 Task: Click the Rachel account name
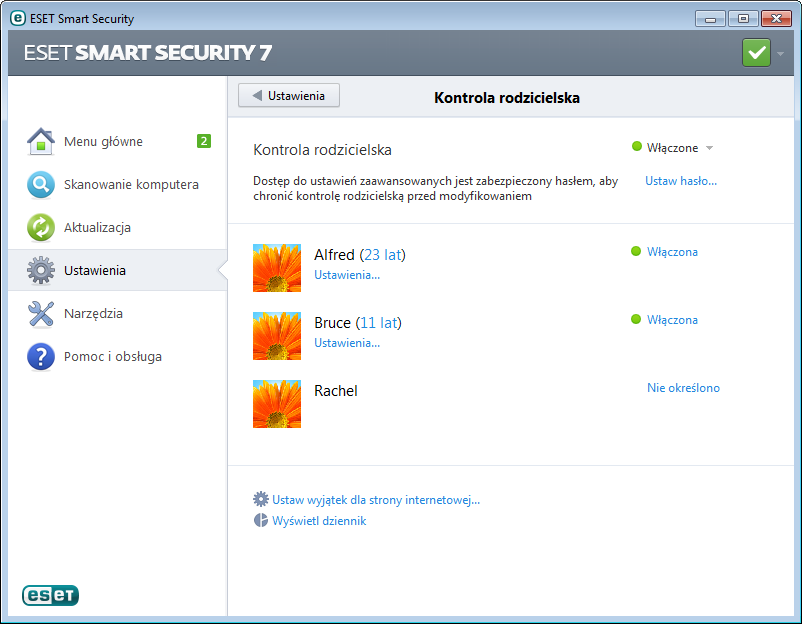tap(336, 391)
